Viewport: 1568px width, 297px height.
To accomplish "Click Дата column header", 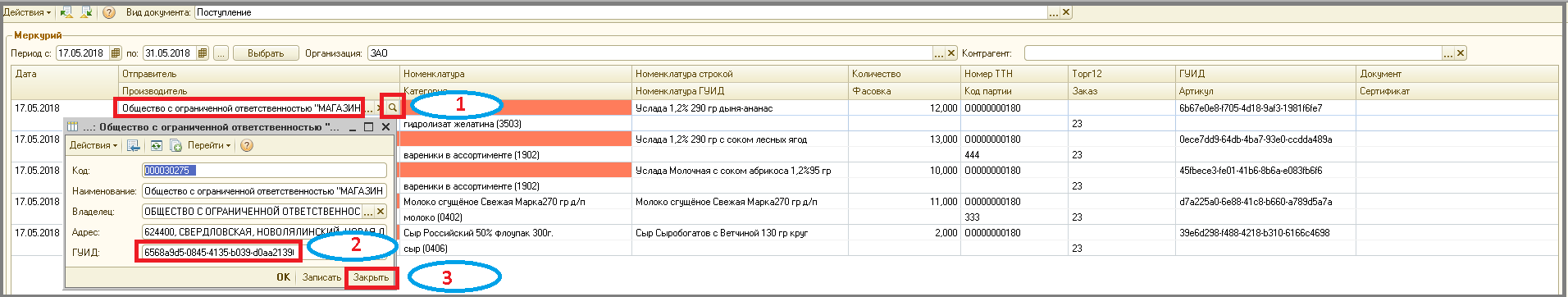I will [x=66, y=74].
